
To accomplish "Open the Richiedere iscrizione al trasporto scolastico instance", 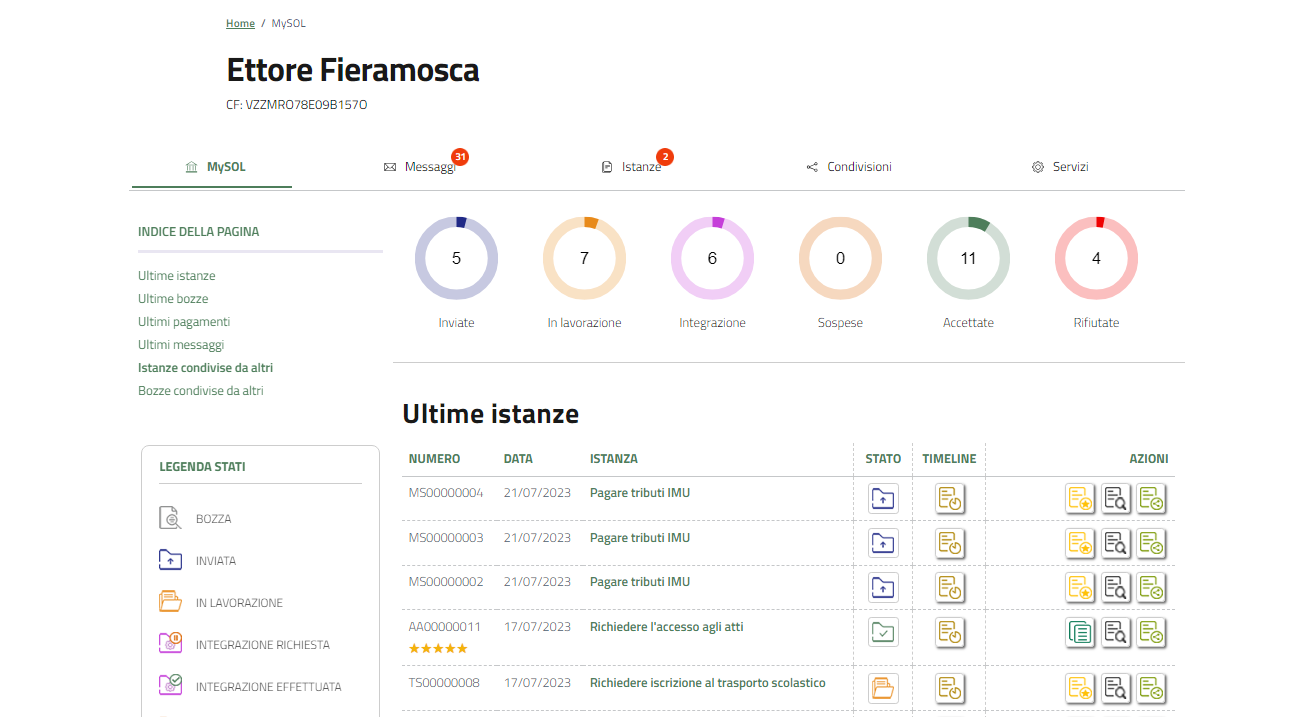I will pyautogui.click(x=707, y=683).
